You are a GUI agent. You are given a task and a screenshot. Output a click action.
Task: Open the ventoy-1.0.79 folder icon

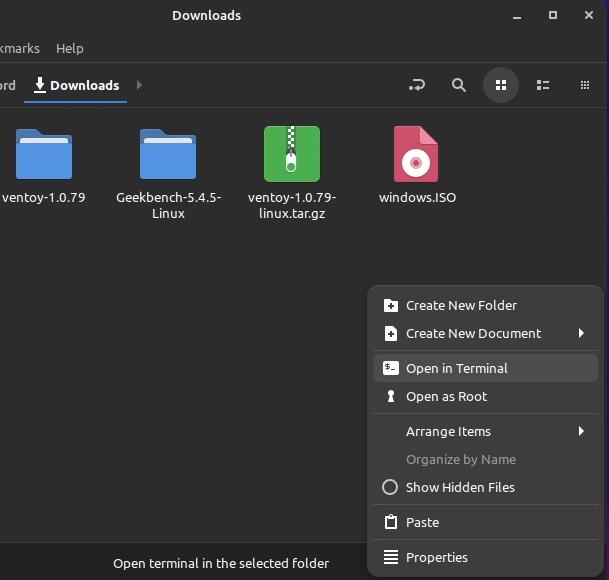(44, 154)
